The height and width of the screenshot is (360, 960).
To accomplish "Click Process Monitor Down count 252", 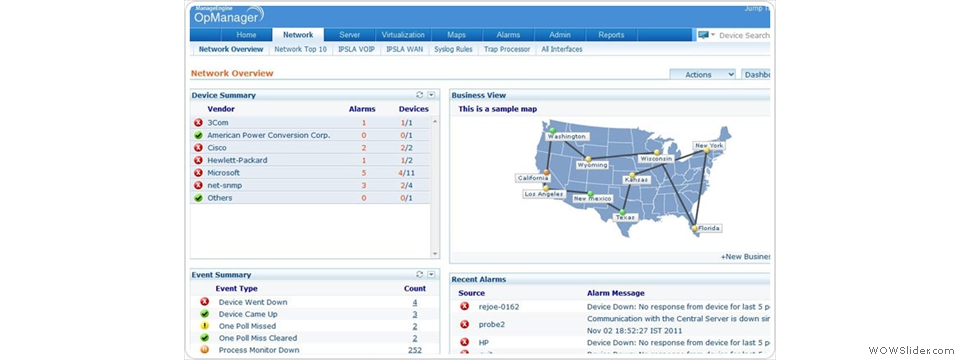I will pyautogui.click(x=414, y=350).
